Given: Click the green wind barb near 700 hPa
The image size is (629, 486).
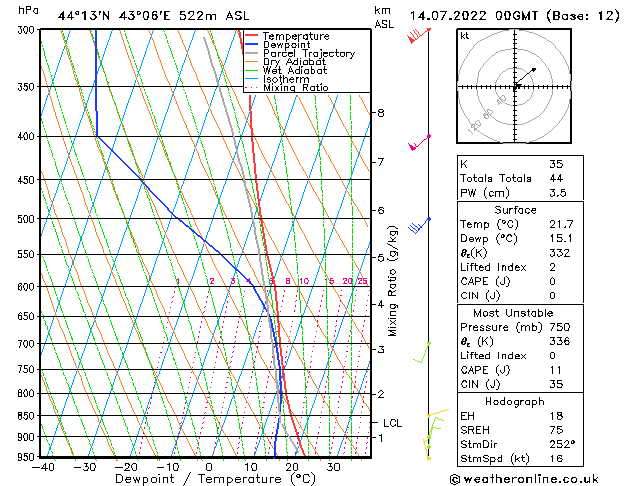Looking at the screenshot, I should coord(422,352).
